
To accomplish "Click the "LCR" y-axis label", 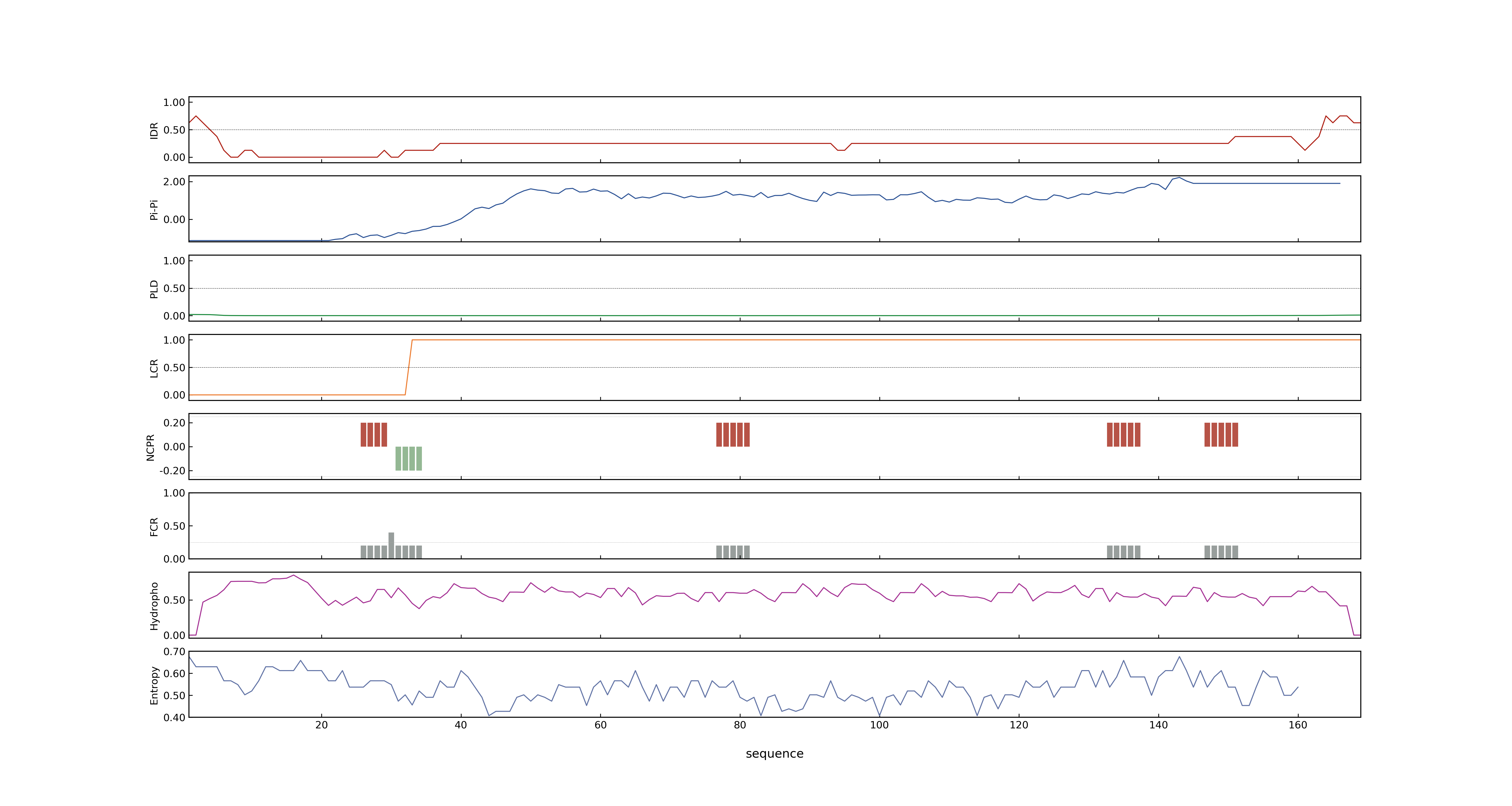I will point(154,368).
